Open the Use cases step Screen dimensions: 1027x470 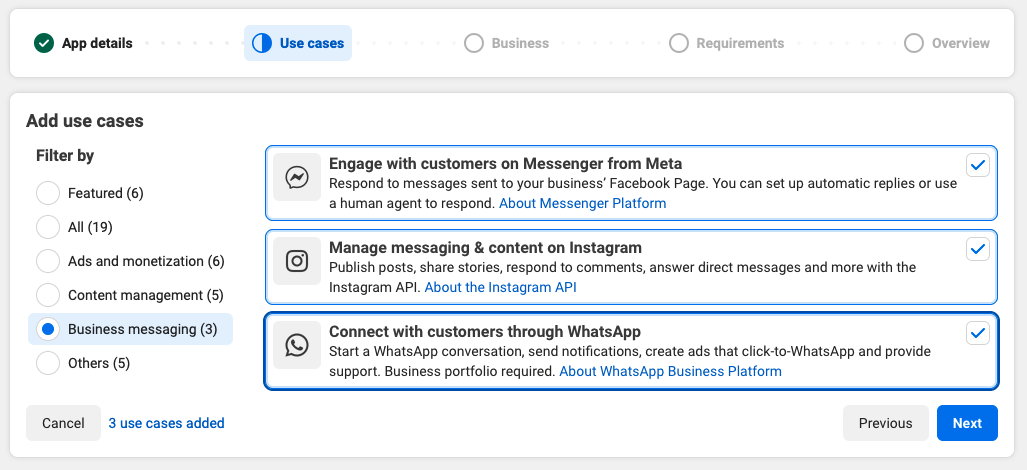click(298, 43)
